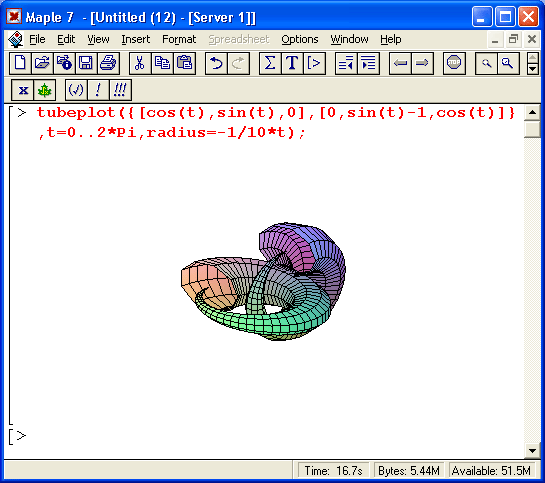Toggle standard math with x button
This screenshot has width=545, height=483.
click(23, 90)
